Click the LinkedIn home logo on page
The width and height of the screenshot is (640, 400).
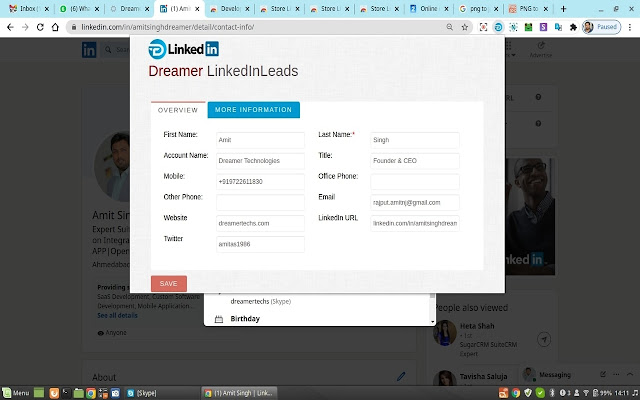tap(89, 50)
